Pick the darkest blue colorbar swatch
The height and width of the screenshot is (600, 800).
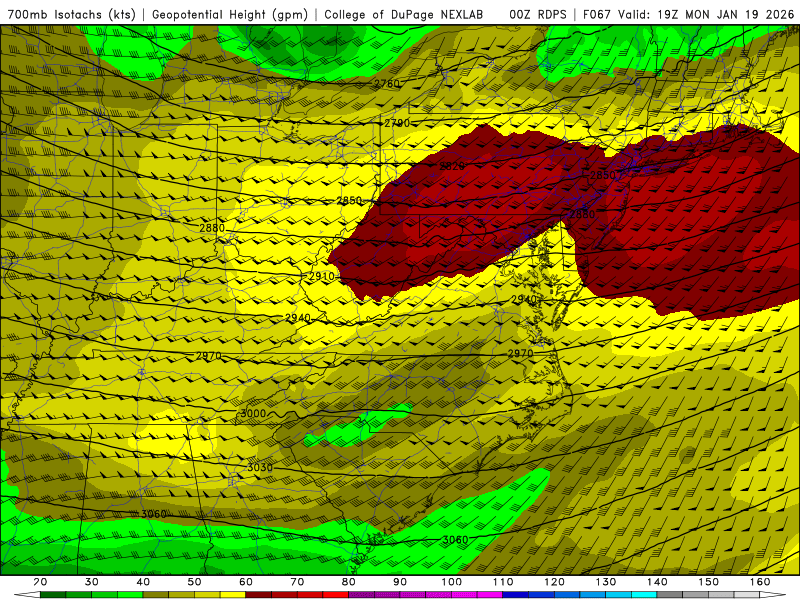coord(516,596)
